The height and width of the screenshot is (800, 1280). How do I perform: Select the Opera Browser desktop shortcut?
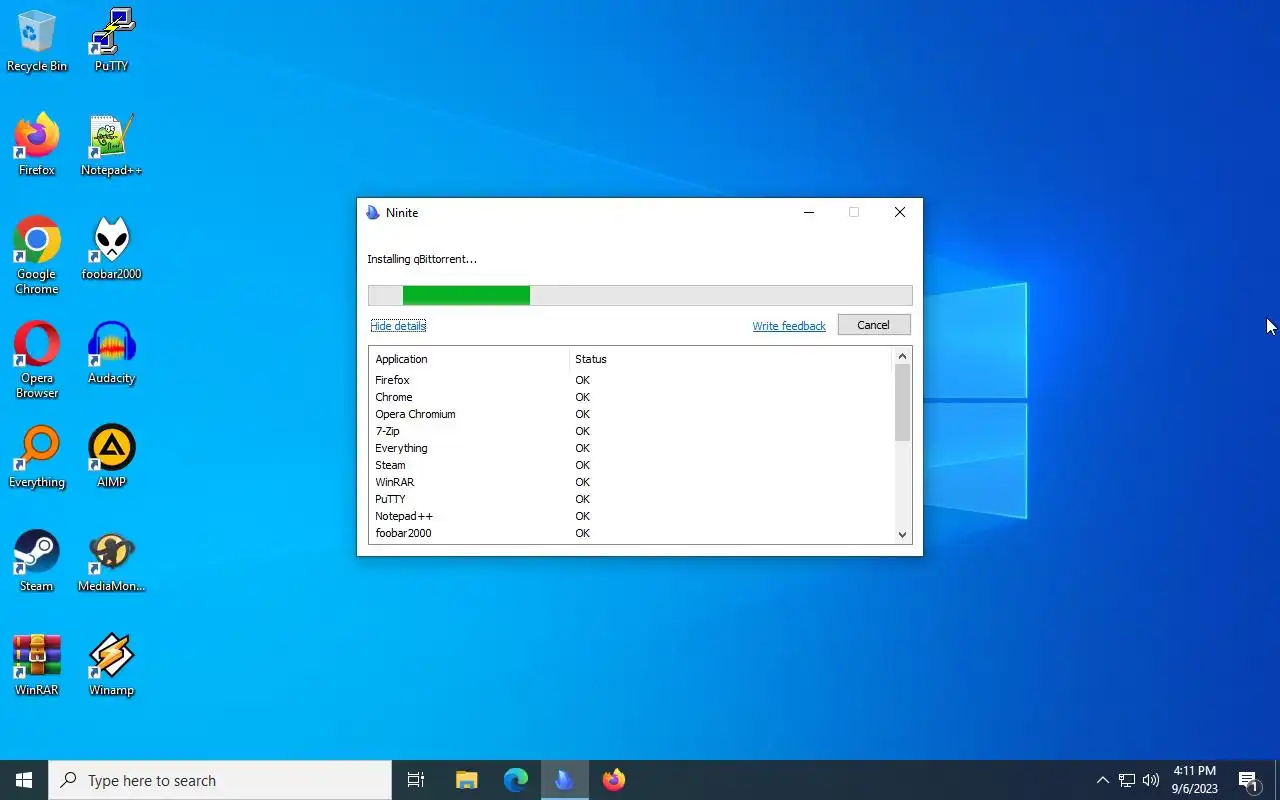pos(37,360)
